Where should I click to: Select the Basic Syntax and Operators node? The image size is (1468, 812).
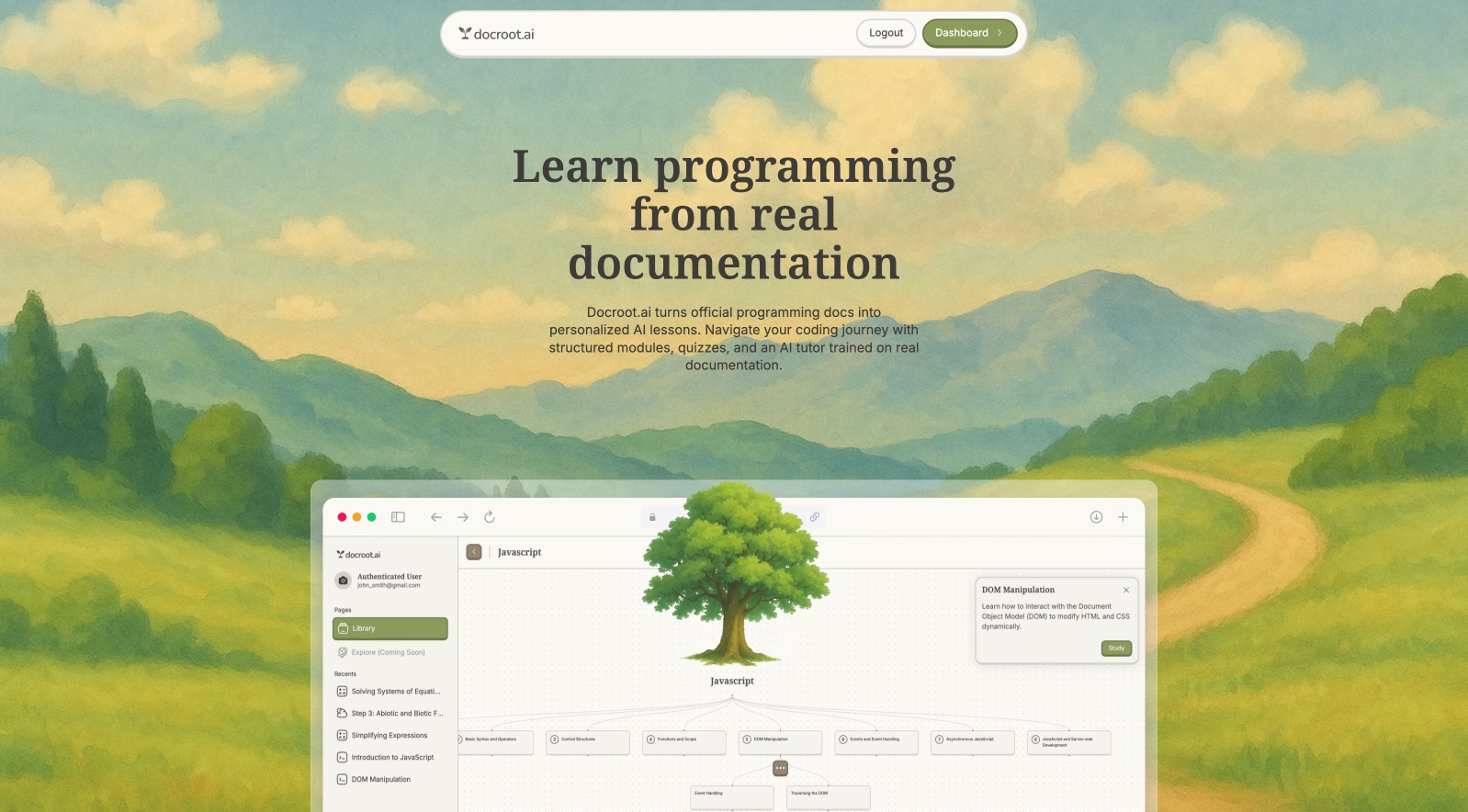pos(495,742)
